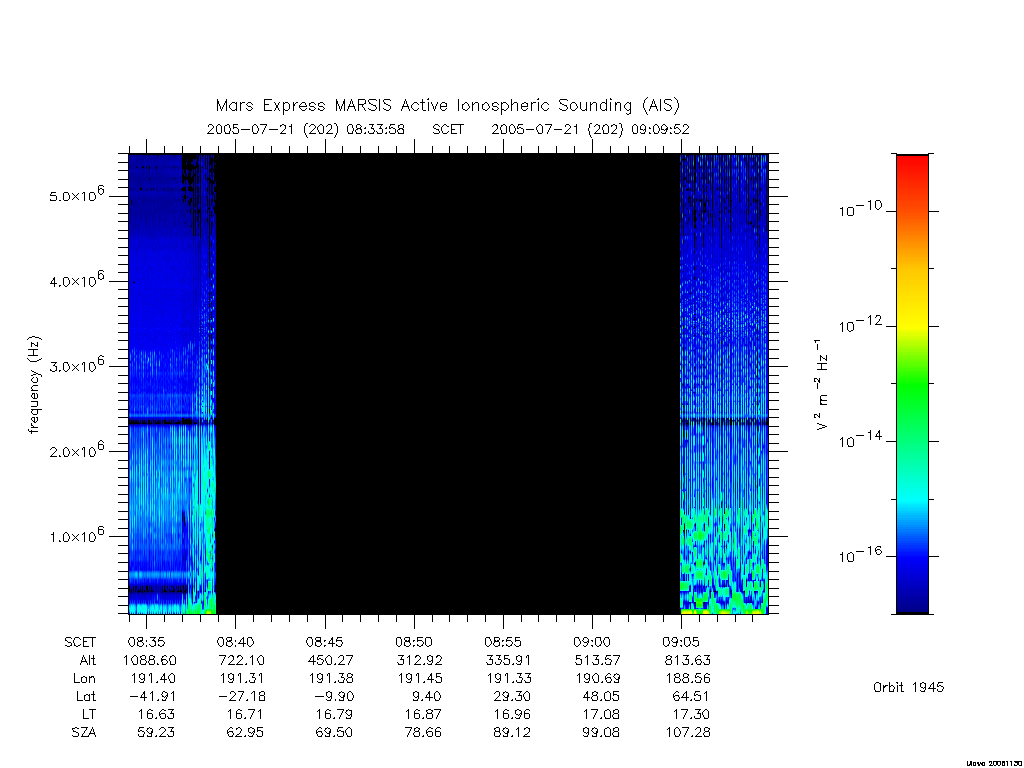Click the 08:45 time tick label
This screenshot has width=1024, height=768.
point(325,642)
